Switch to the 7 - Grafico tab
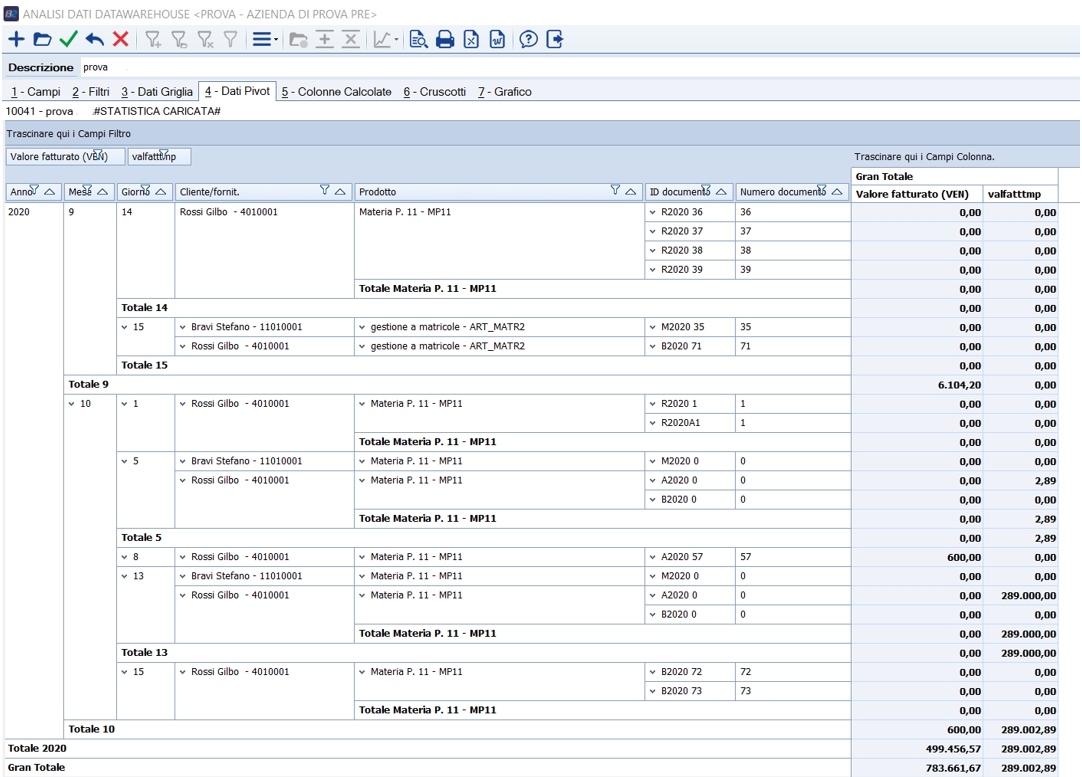This screenshot has height=777, width=1082. pos(504,92)
